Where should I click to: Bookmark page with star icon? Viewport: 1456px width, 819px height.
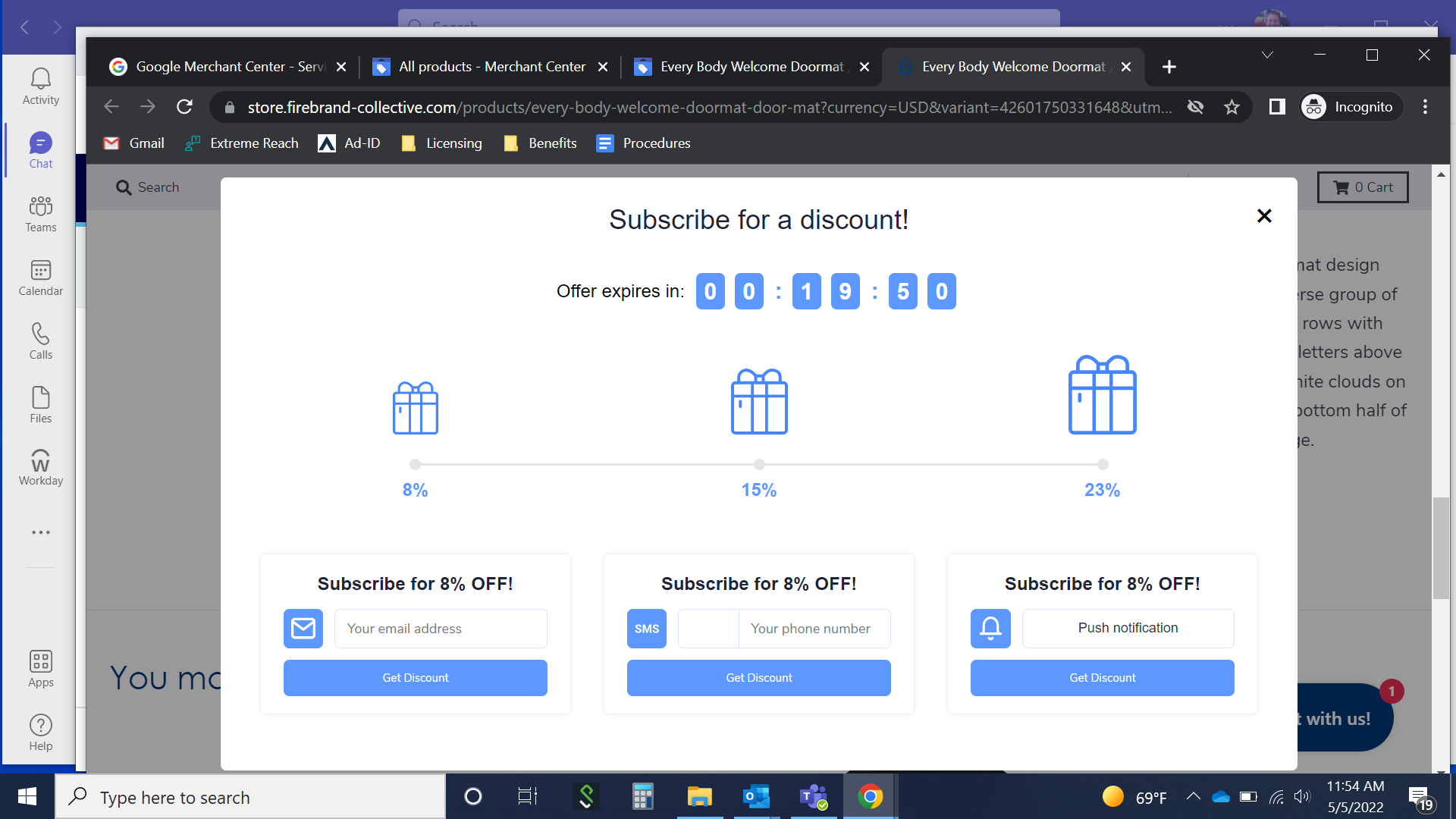(x=1232, y=107)
